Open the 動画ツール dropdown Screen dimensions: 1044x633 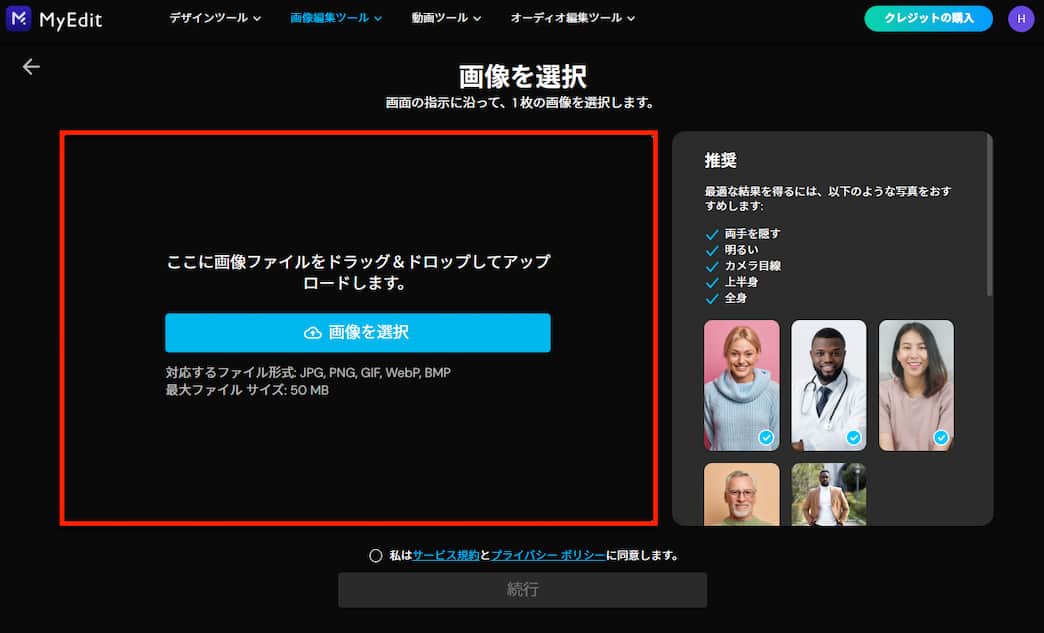pyautogui.click(x=445, y=17)
